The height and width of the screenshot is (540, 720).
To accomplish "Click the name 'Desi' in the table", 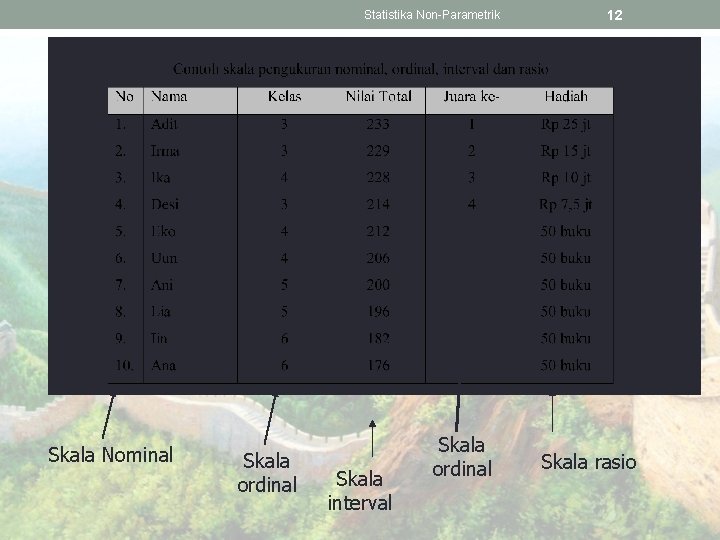I will (165, 204).
